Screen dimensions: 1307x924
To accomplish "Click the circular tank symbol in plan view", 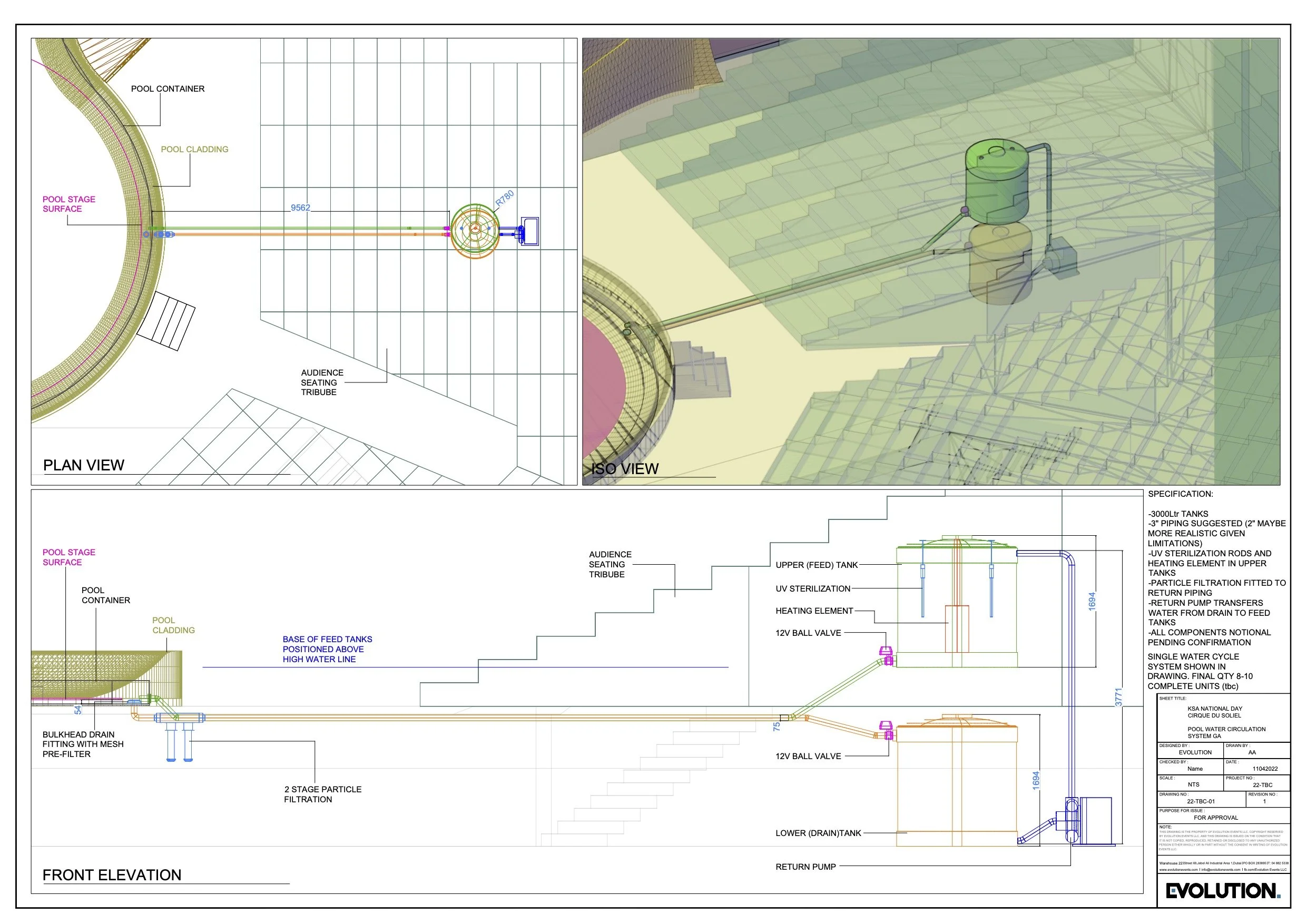I will point(475,229).
